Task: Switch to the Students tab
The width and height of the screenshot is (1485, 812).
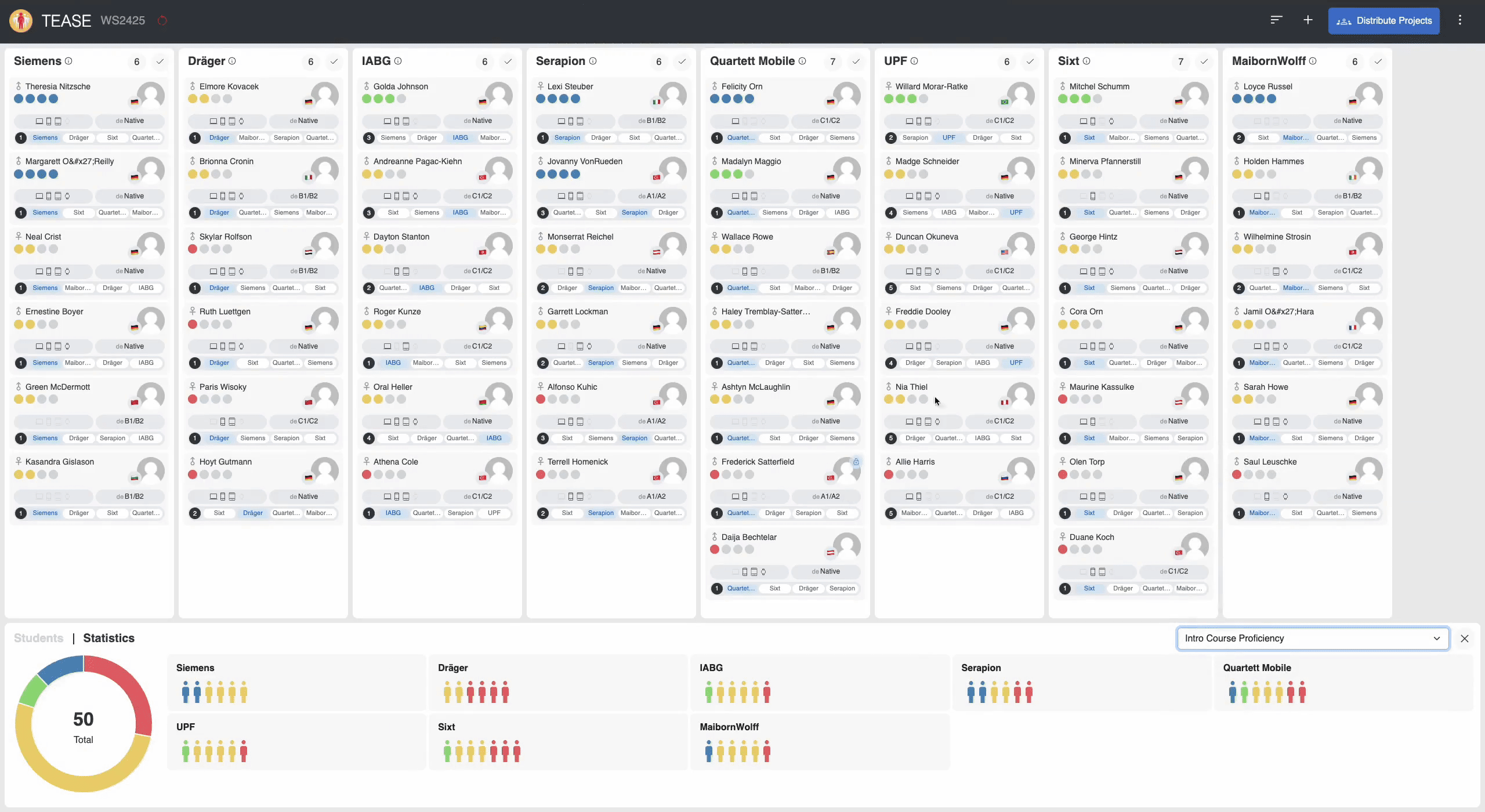Action: pyautogui.click(x=38, y=638)
